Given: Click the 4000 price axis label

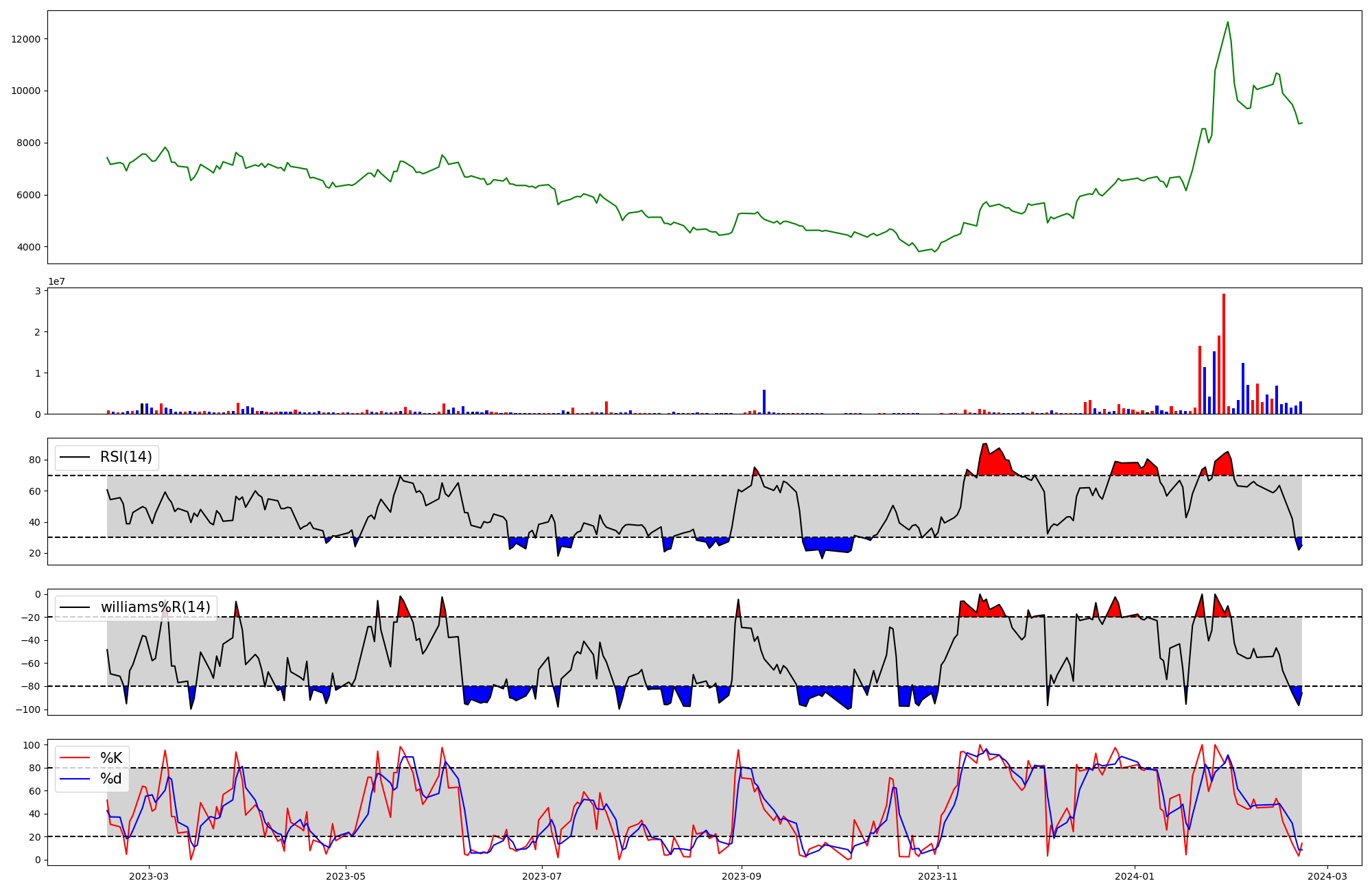Looking at the screenshot, I should (28, 247).
